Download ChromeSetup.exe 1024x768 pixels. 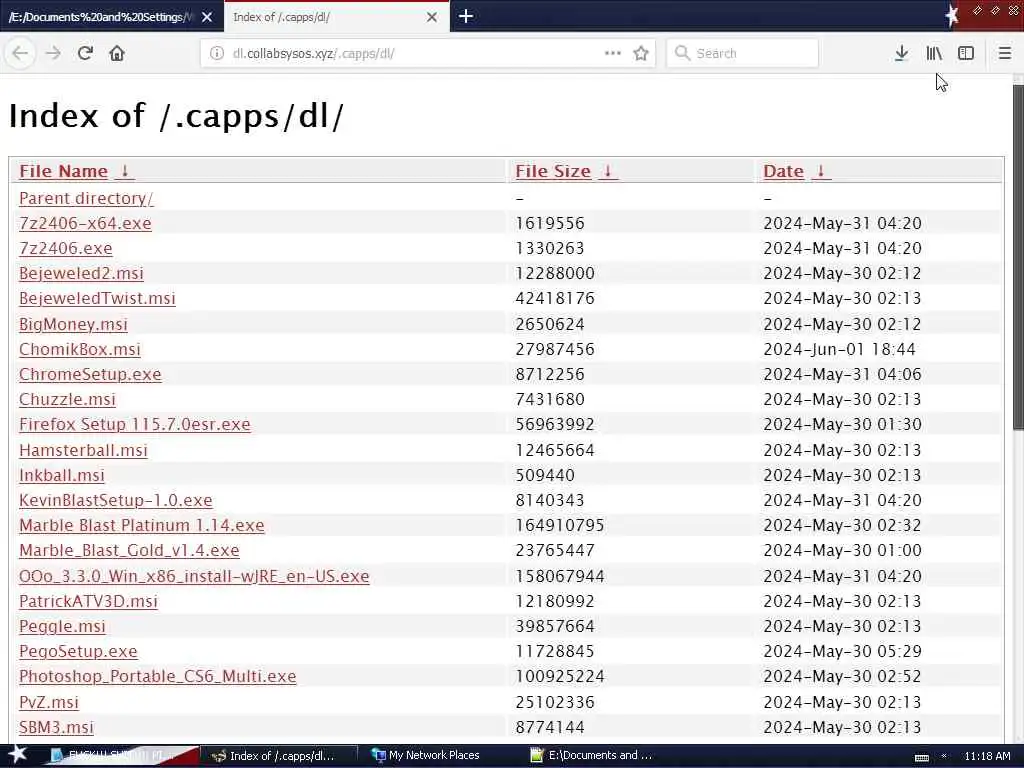coord(90,374)
